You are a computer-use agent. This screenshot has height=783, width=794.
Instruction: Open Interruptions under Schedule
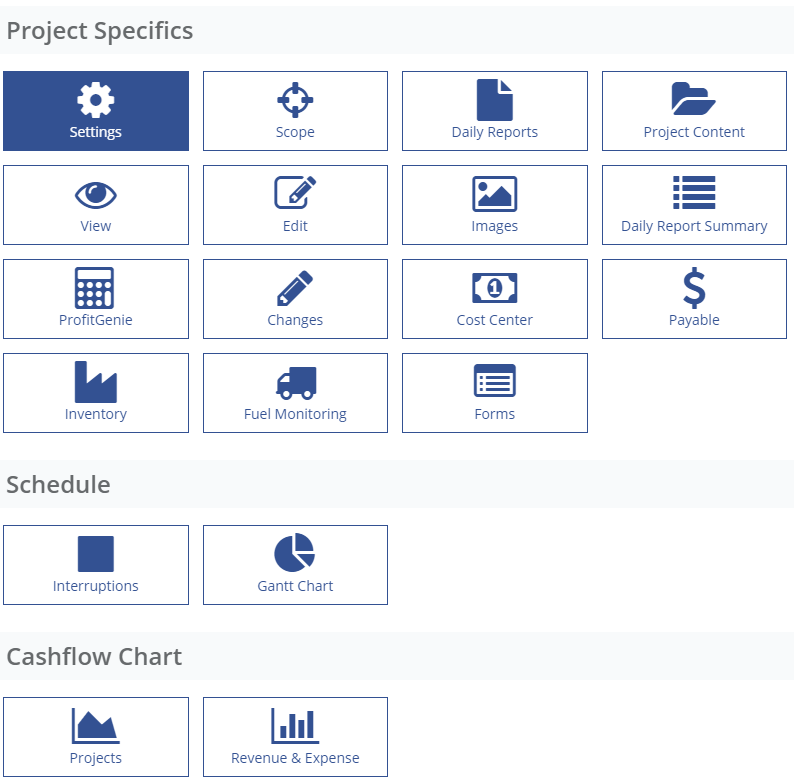tap(95, 565)
